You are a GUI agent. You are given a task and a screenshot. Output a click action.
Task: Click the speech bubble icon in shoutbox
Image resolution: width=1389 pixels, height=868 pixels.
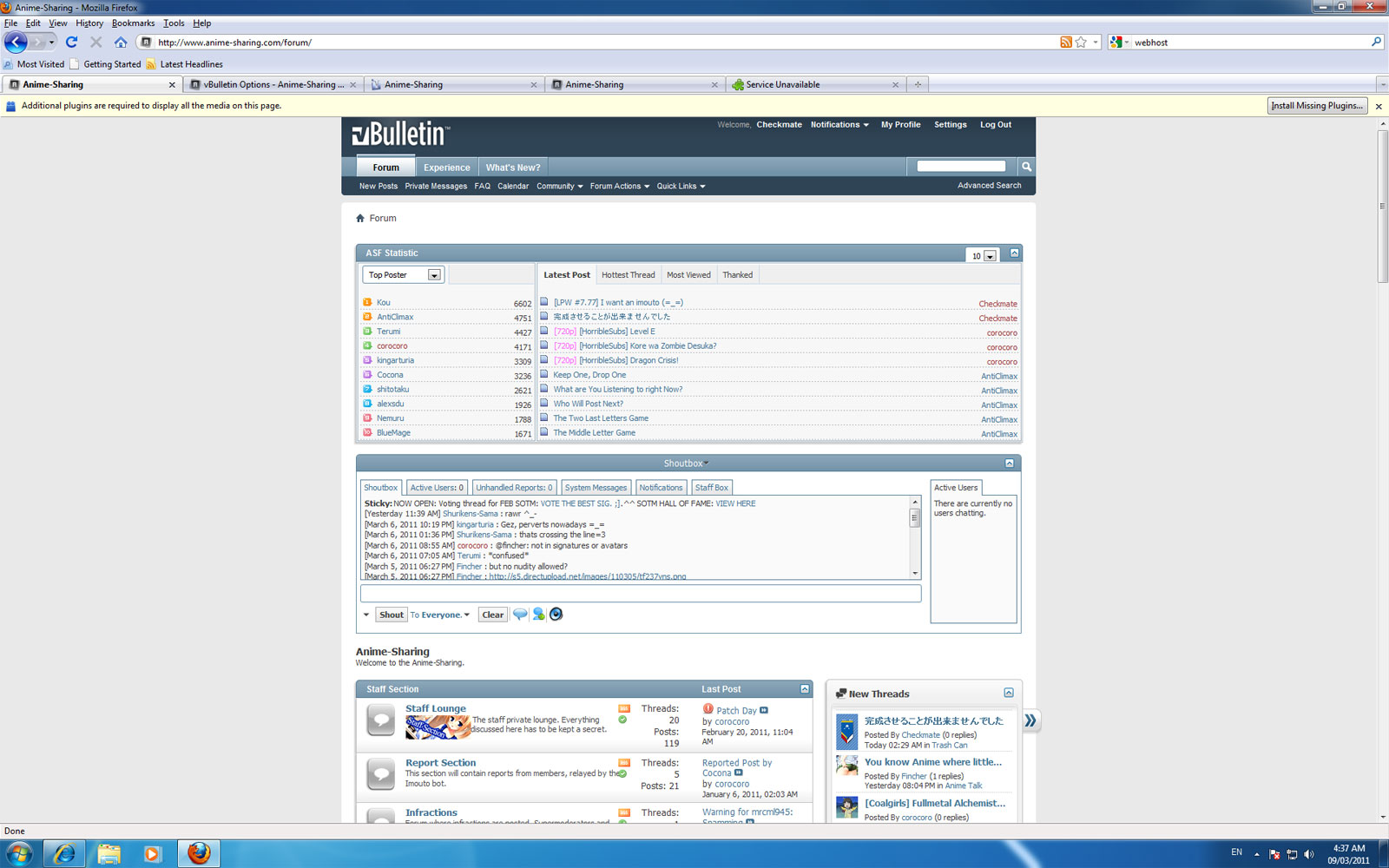520,614
